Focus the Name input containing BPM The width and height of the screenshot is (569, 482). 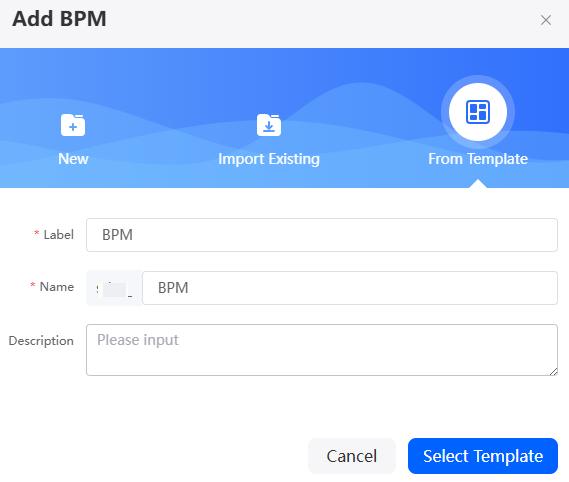[x=350, y=288]
